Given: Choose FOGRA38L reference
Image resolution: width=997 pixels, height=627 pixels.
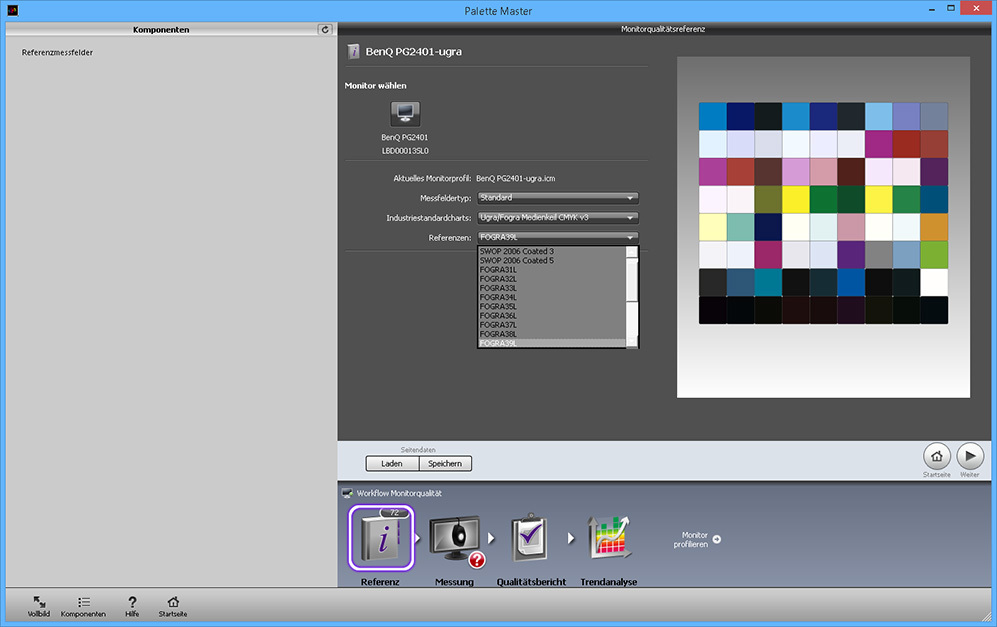Looking at the screenshot, I should pyautogui.click(x=551, y=334).
